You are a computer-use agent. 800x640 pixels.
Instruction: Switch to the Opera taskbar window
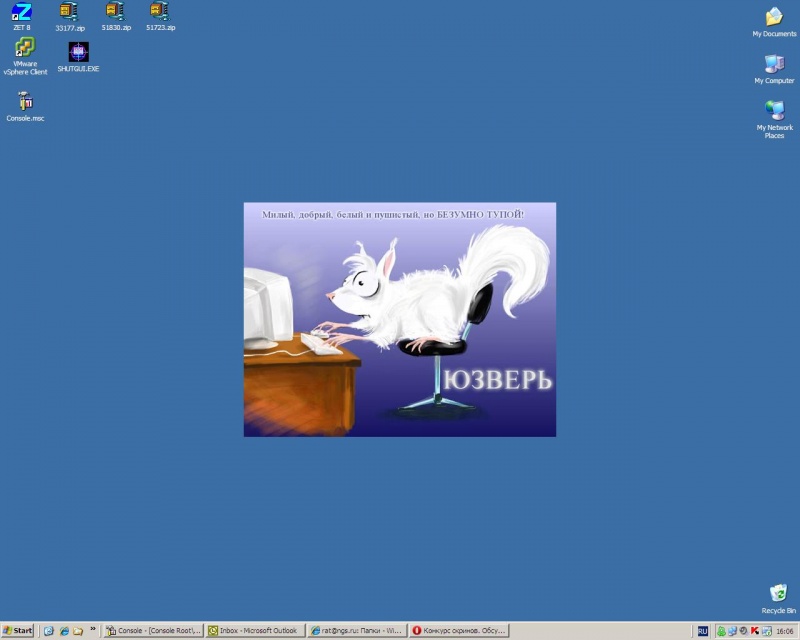(x=459, y=631)
